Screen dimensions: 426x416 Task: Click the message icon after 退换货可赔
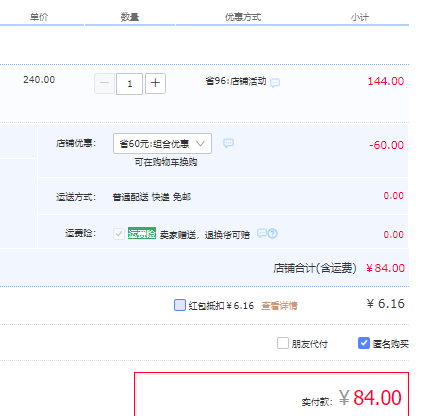coord(262,233)
